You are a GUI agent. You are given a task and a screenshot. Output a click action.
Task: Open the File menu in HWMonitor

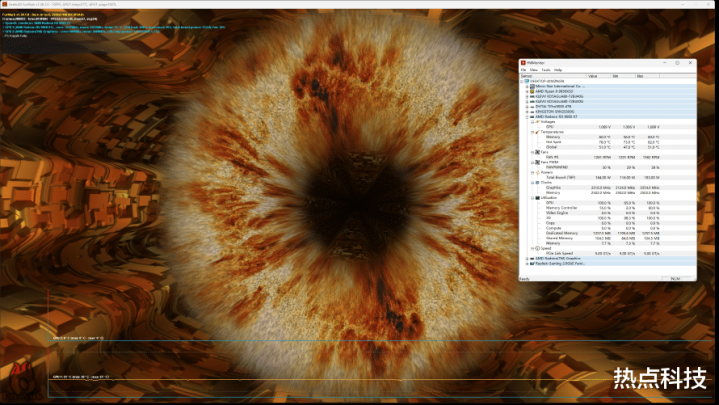(523, 70)
